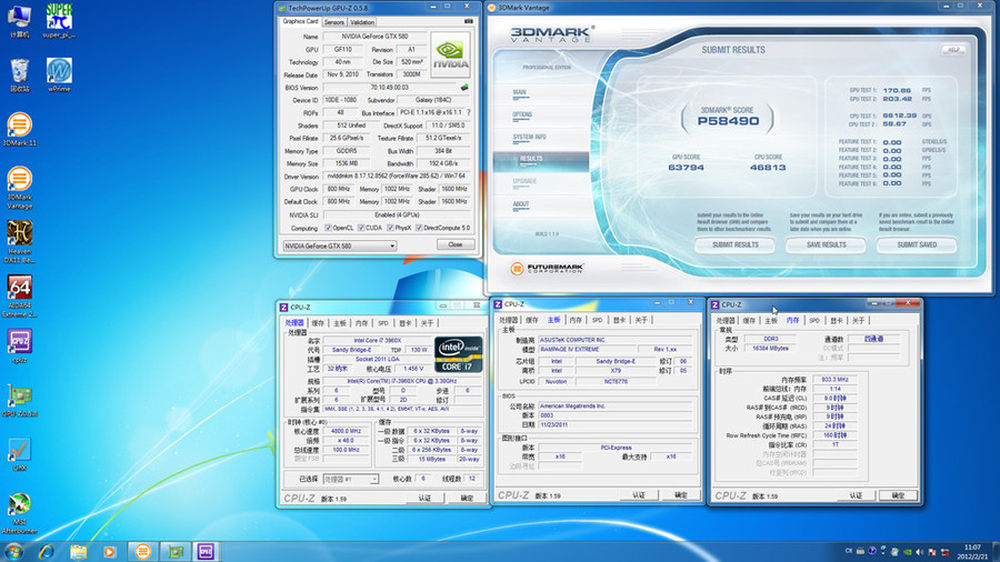1000x562 pixels.
Task: Open UPGRADE section in 3DMark Vantage
Action: coord(525,182)
